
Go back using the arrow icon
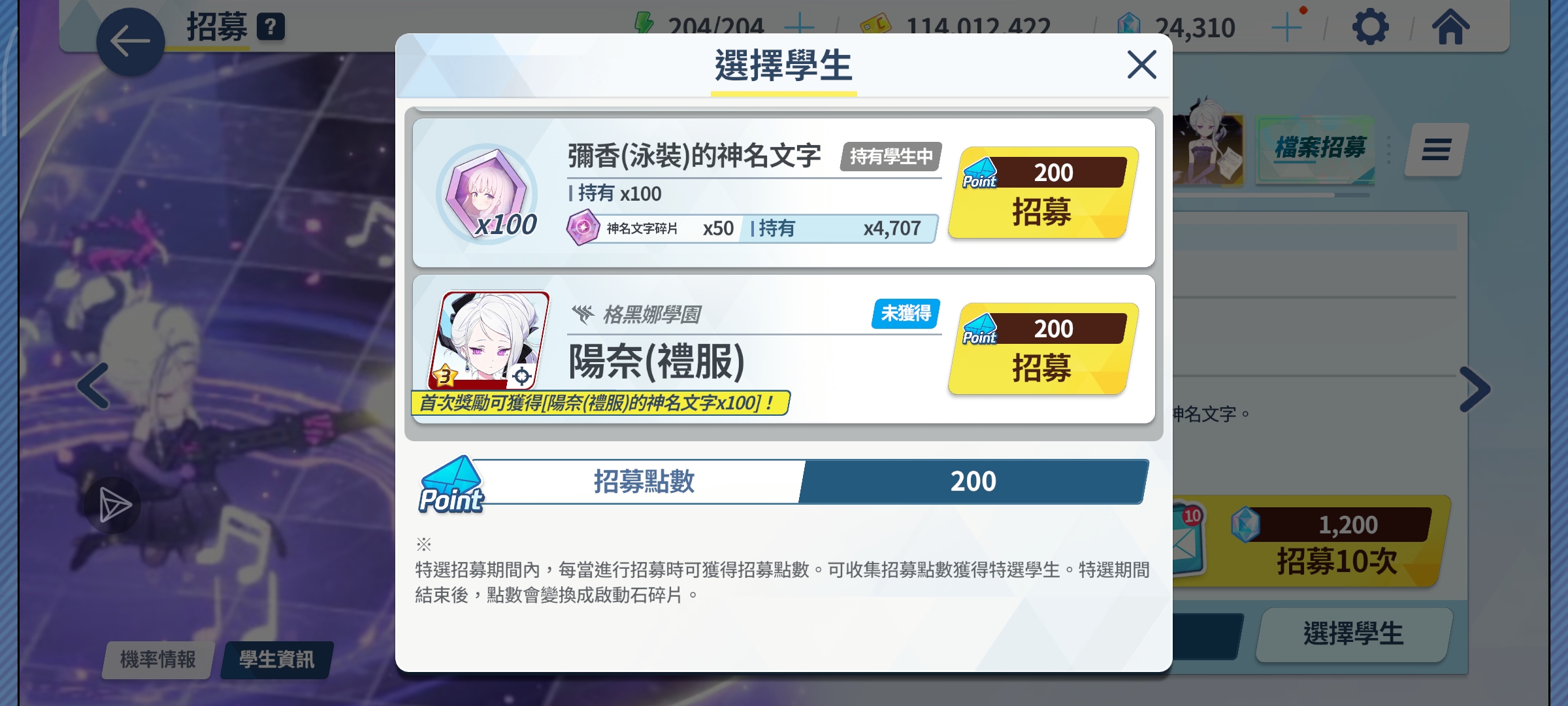click(130, 42)
